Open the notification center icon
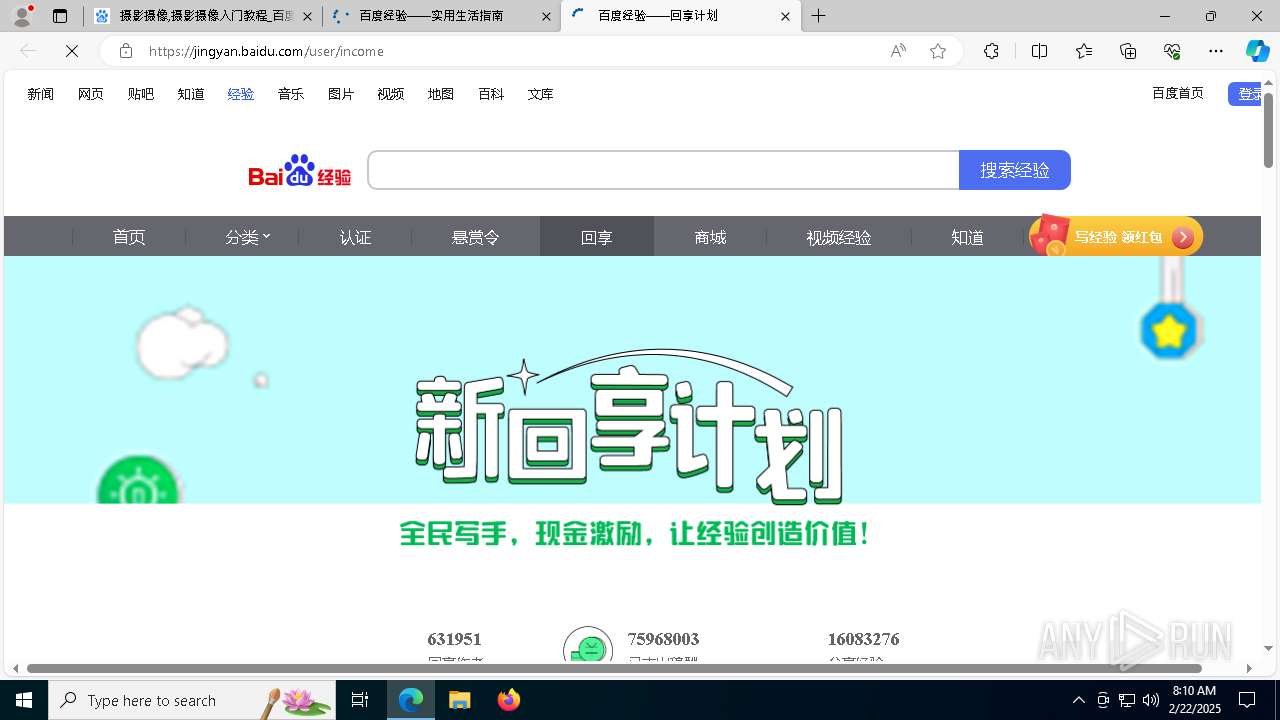This screenshot has width=1280, height=720. pos(1247,700)
